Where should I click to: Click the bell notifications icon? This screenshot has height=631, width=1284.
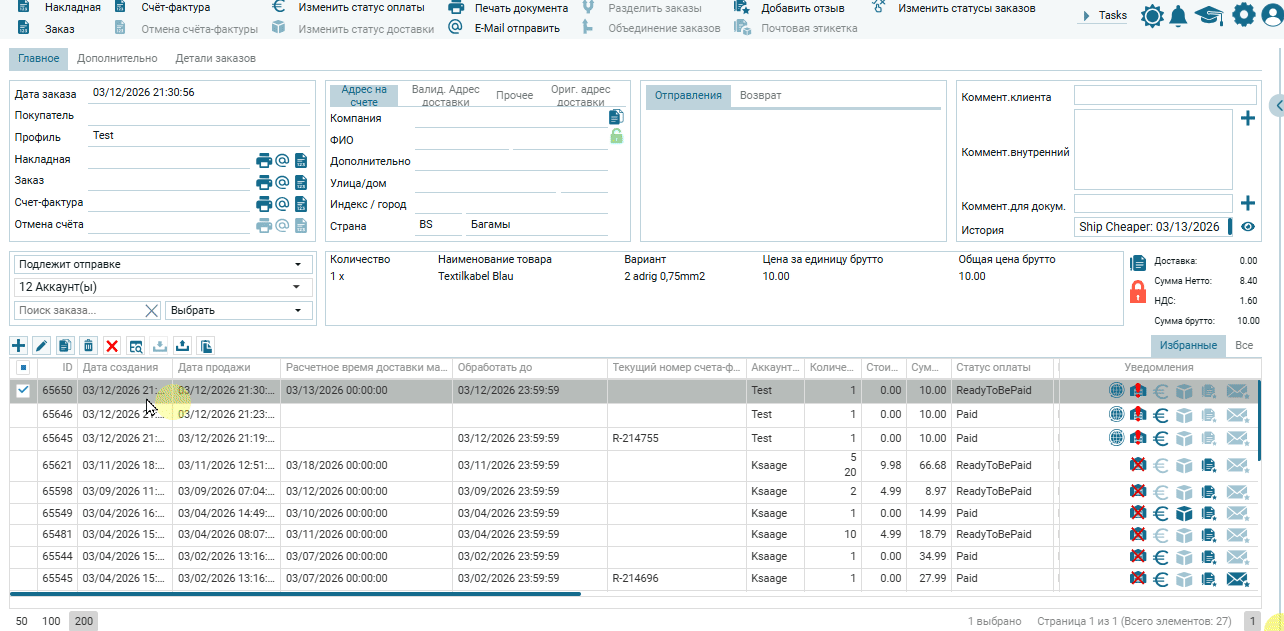(1179, 16)
